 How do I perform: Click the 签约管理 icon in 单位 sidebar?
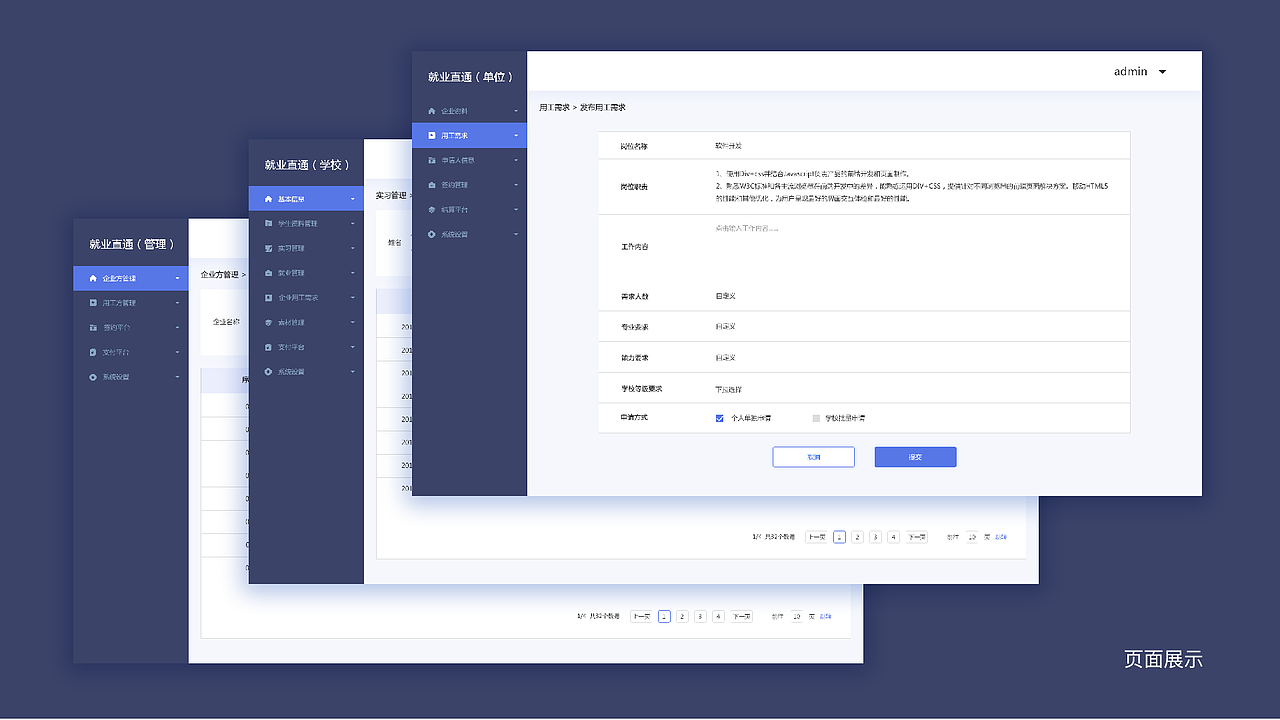coord(431,185)
